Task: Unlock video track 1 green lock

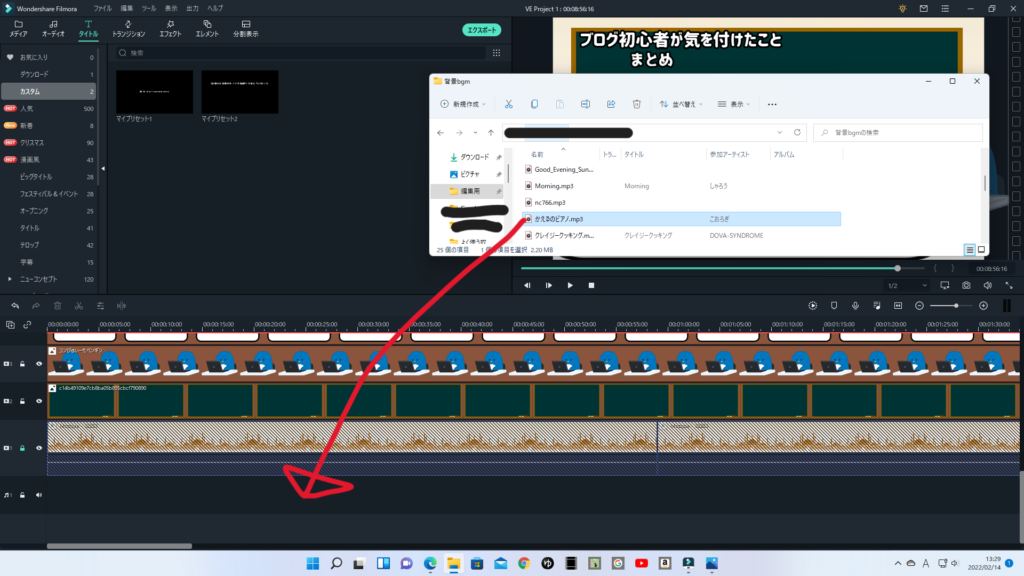Action: pos(22,448)
